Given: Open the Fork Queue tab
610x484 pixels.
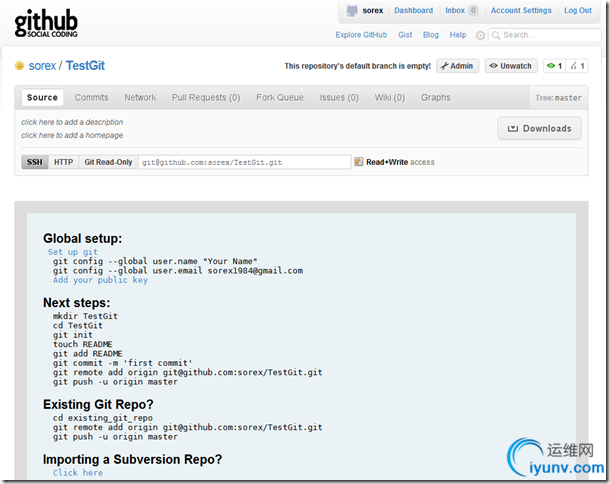Looking at the screenshot, I should [280, 97].
